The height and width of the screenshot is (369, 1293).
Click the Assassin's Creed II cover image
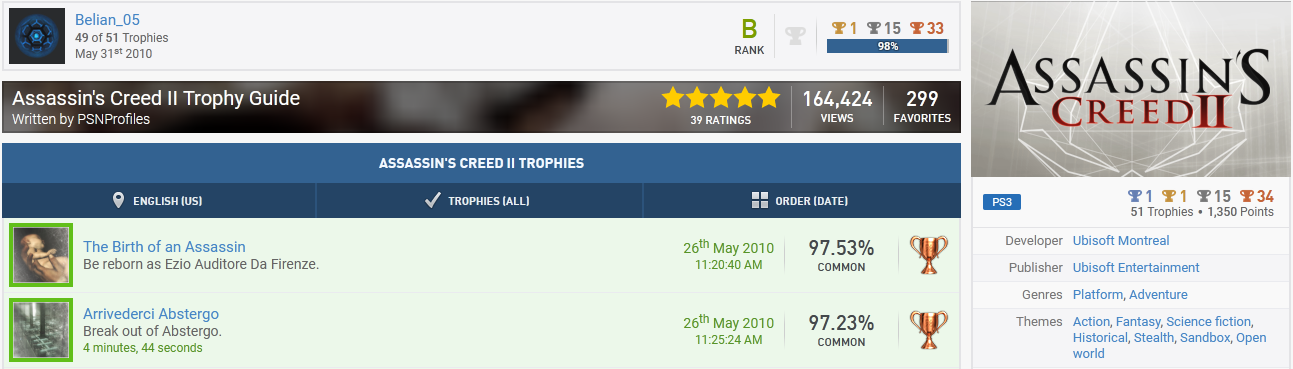(x=1130, y=88)
